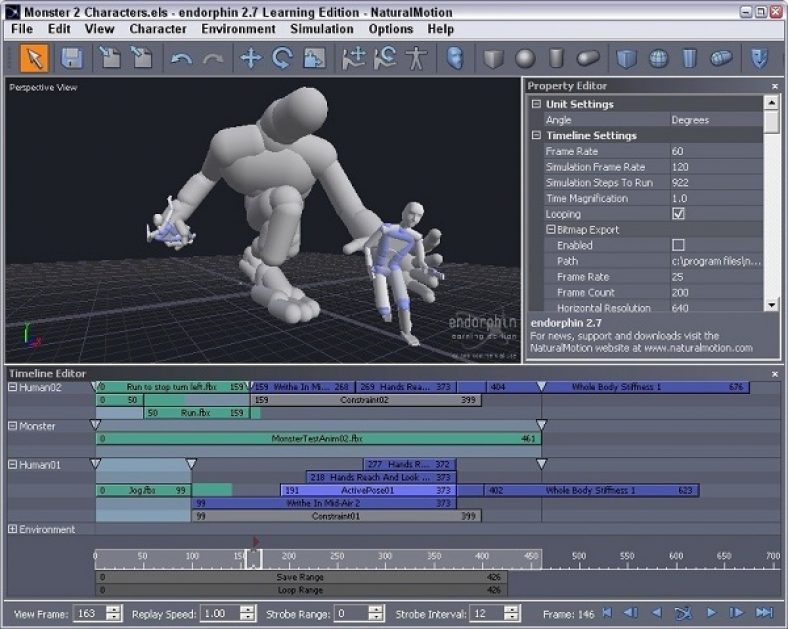Select the arrow selection tool
Image resolution: width=788 pixels, height=629 pixels.
pyautogui.click(x=34, y=58)
